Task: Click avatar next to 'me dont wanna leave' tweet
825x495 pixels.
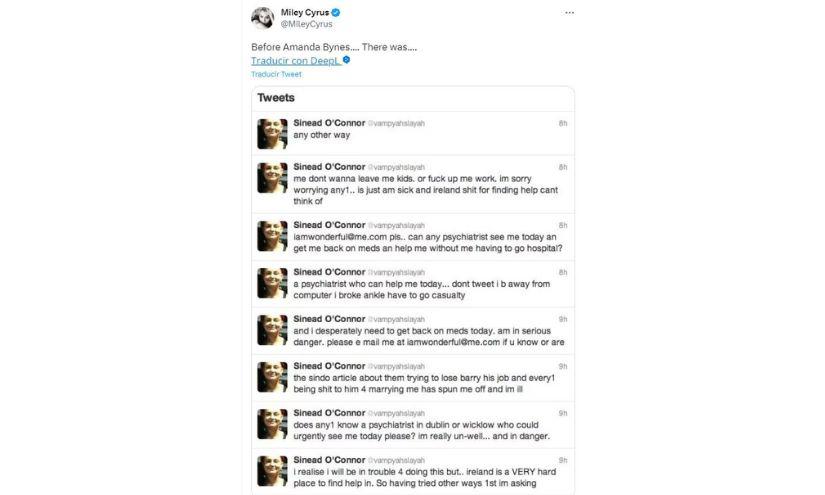Action: pos(272,178)
